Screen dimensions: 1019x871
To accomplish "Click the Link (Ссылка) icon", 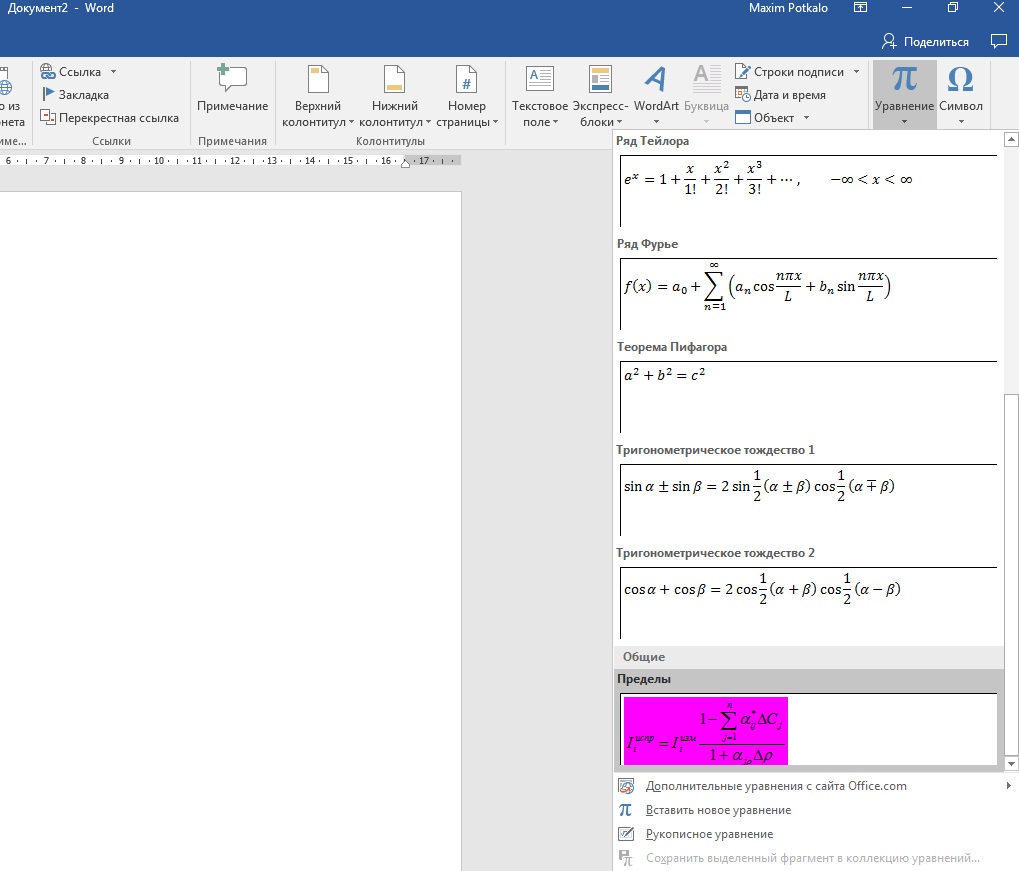I will coord(47,72).
